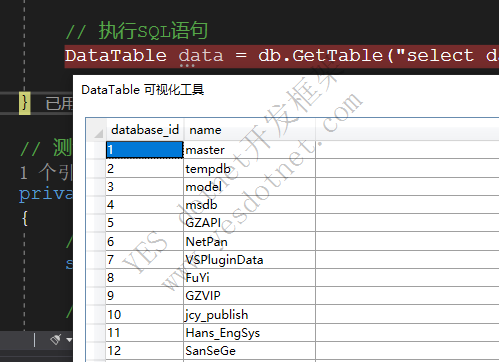Click the DataTable 可视化工具 window title
Image resolution: width=499 pixels, height=362 pixels.
143,90
